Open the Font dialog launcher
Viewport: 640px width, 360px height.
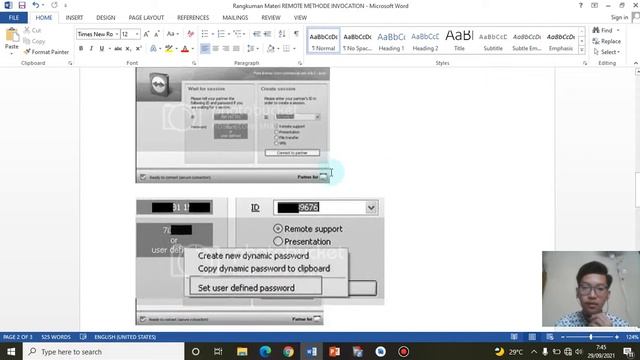pyautogui.click(x=194, y=63)
